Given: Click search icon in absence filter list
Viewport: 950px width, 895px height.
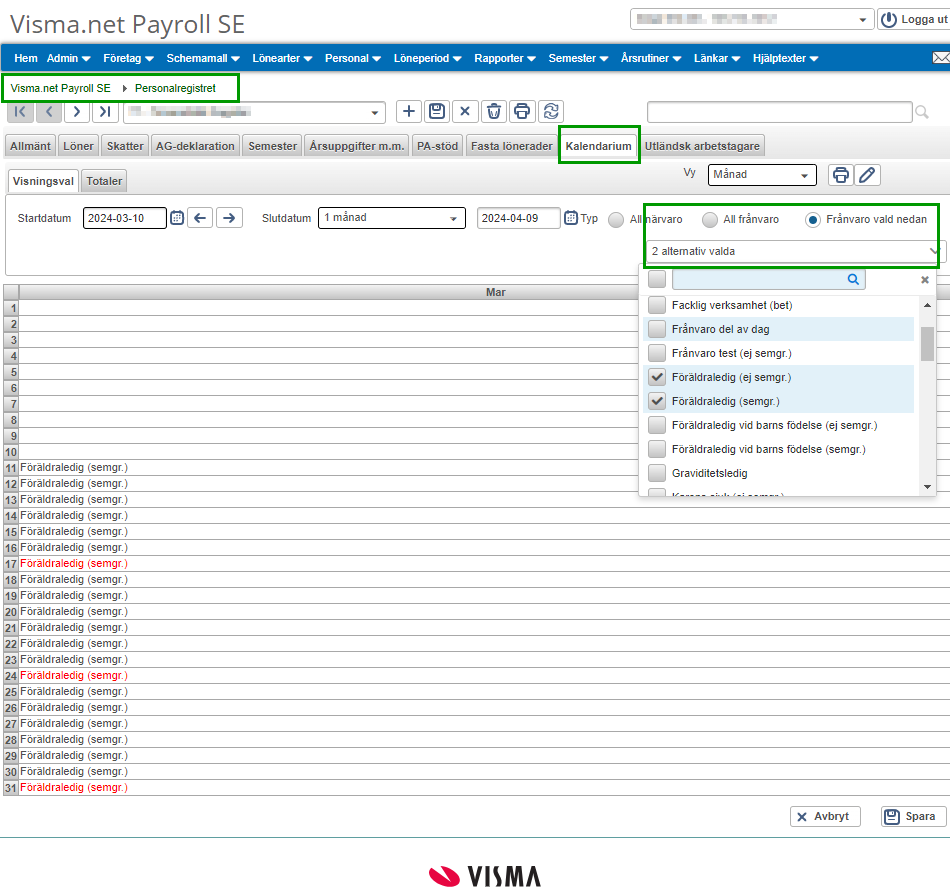Looking at the screenshot, I should (x=852, y=279).
